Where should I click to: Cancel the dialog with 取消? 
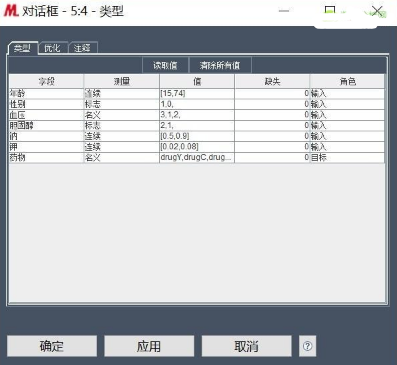pos(246,346)
